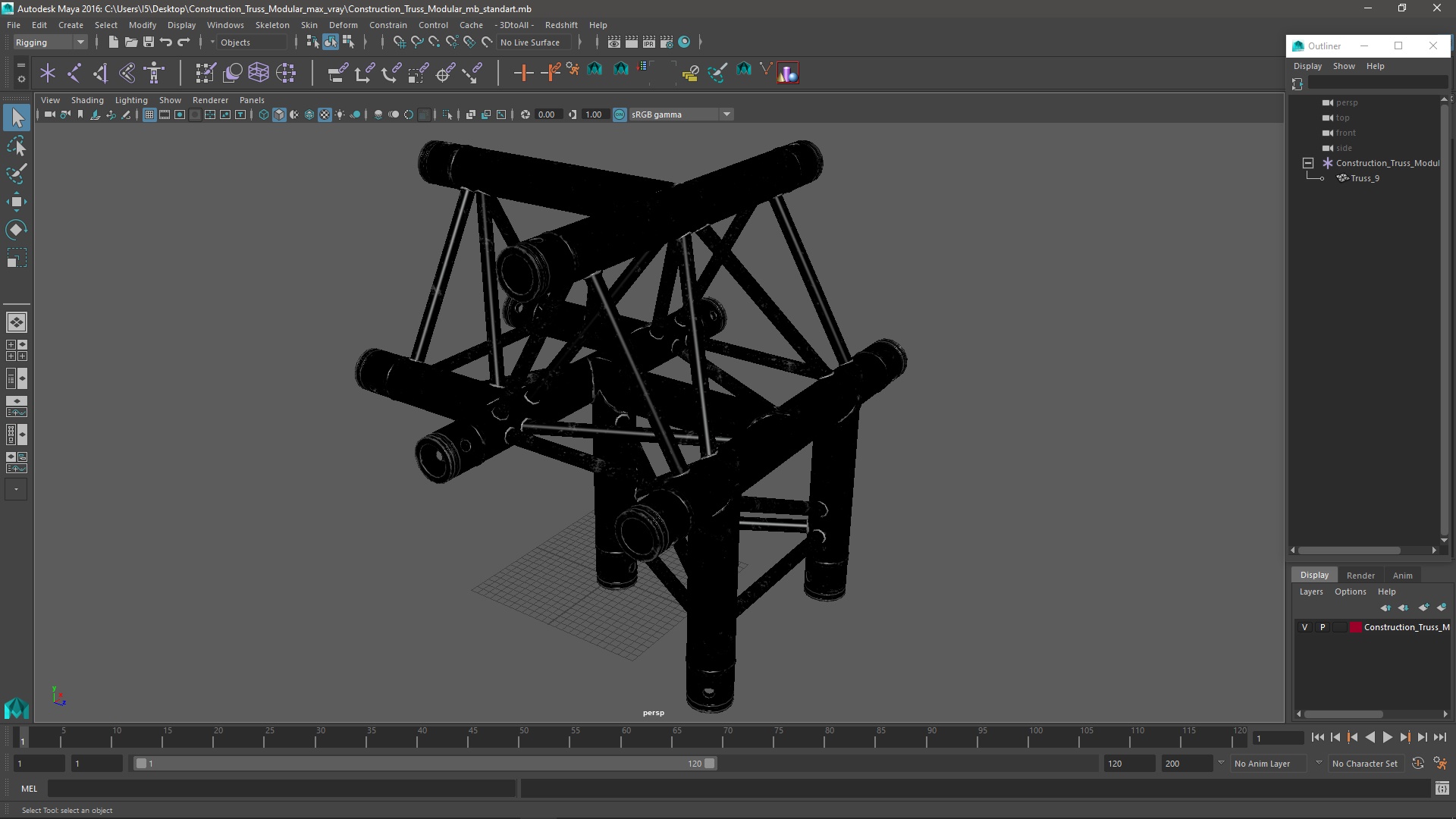Expand Truss_9 in Outliner panel
Screen dimensions: 1456x819
coord(1319,178)
